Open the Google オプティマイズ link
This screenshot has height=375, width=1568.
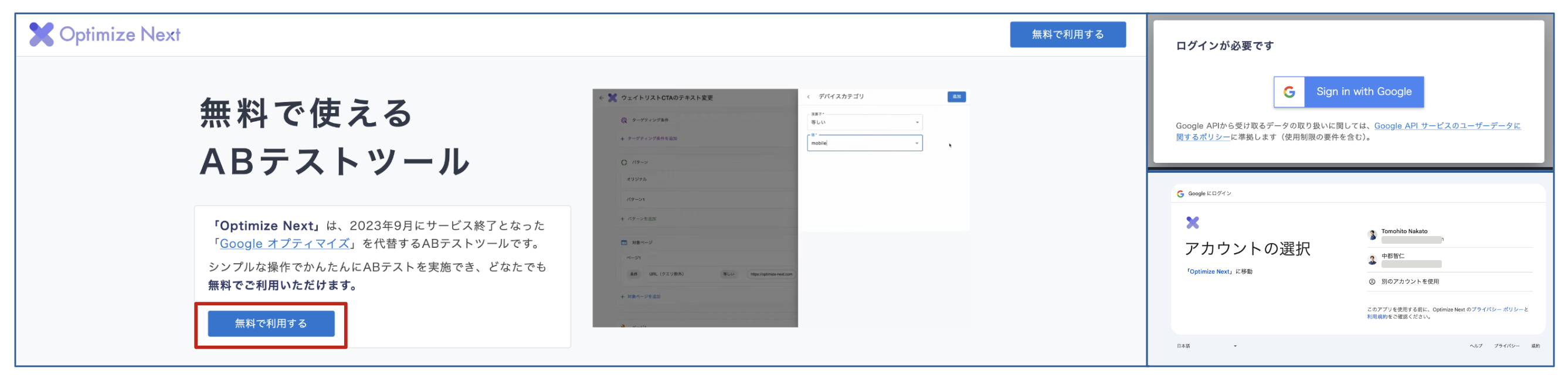point(284,244)
